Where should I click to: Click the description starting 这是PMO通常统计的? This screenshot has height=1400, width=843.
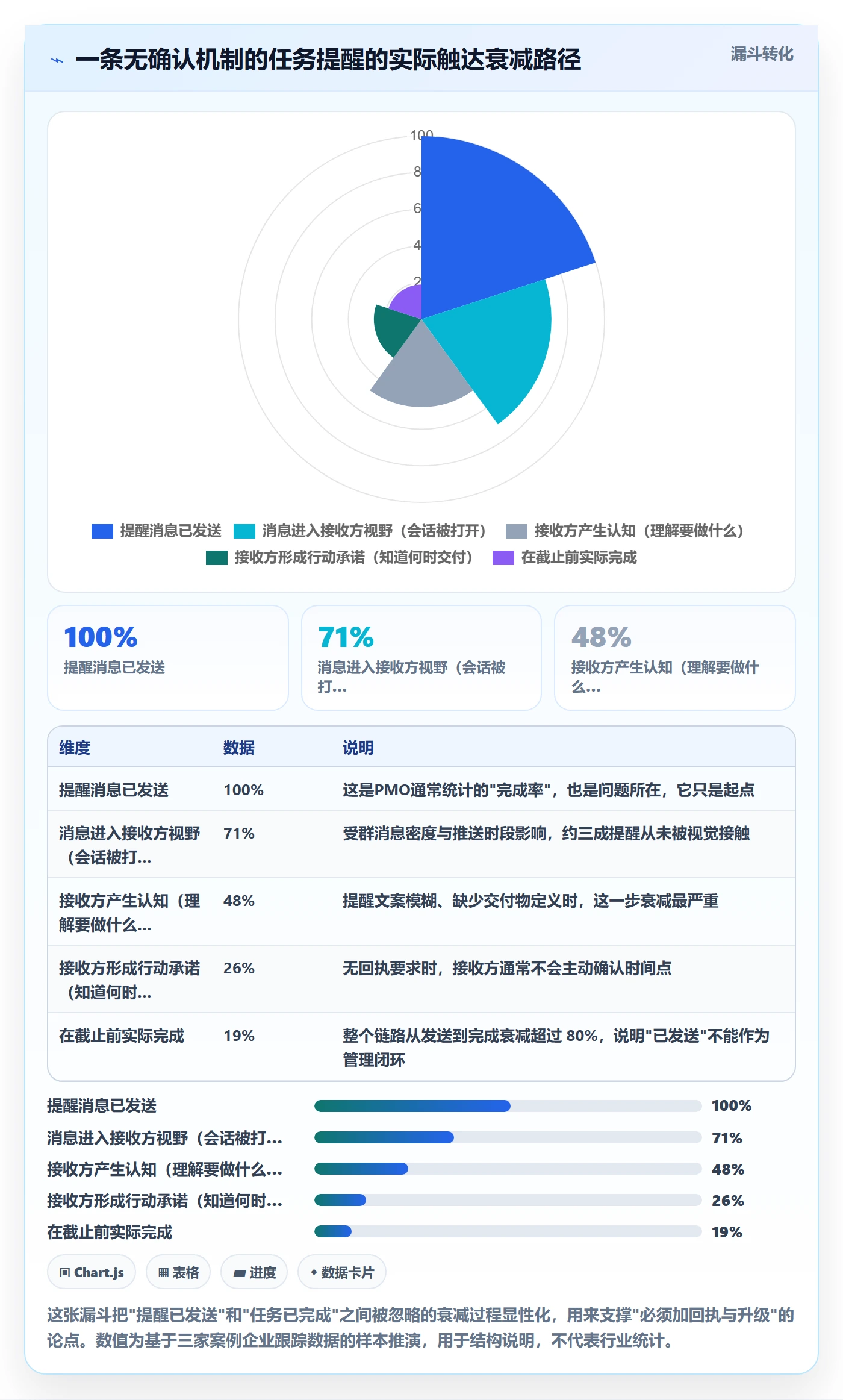549,790
